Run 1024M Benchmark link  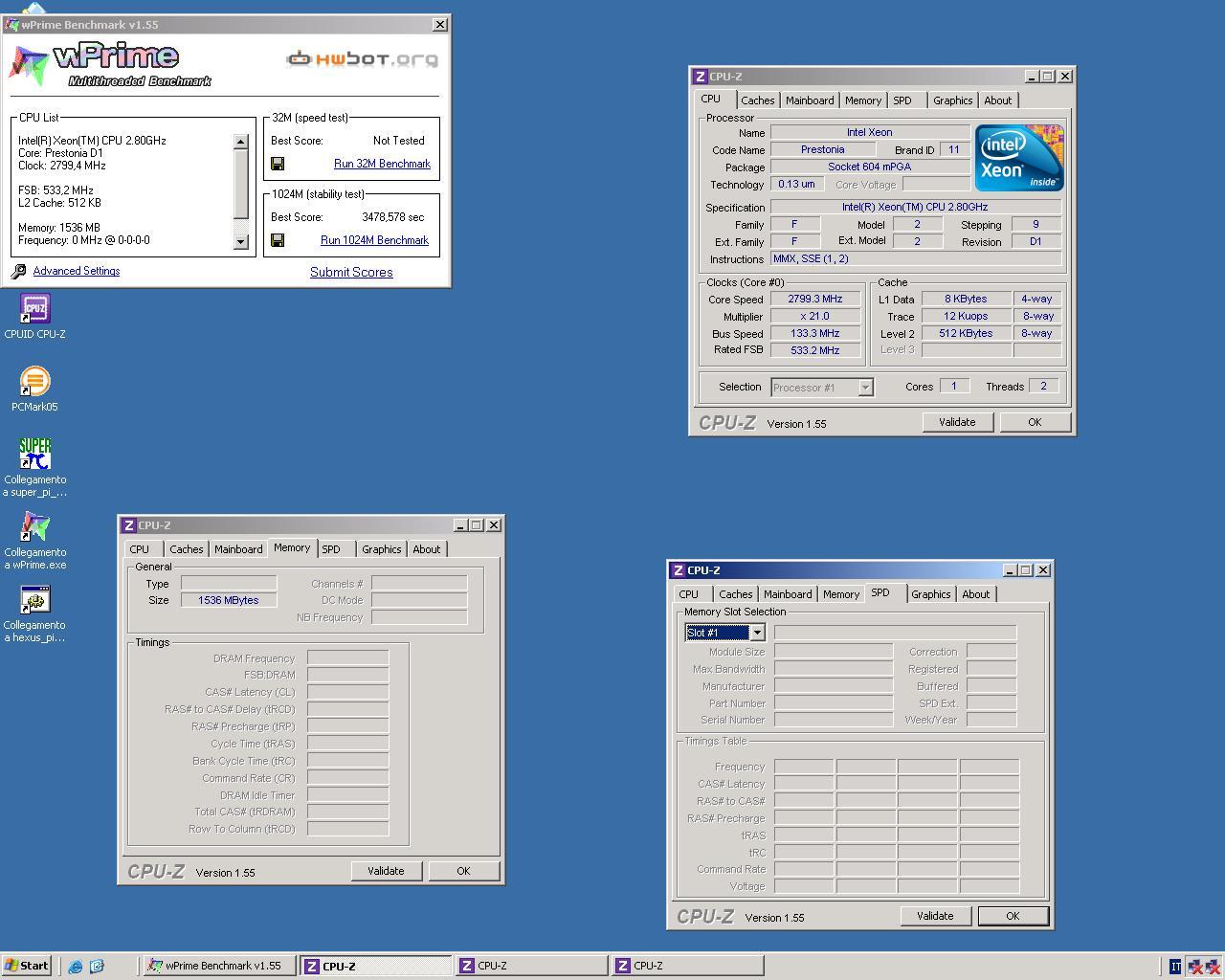[x=374, y=240]
